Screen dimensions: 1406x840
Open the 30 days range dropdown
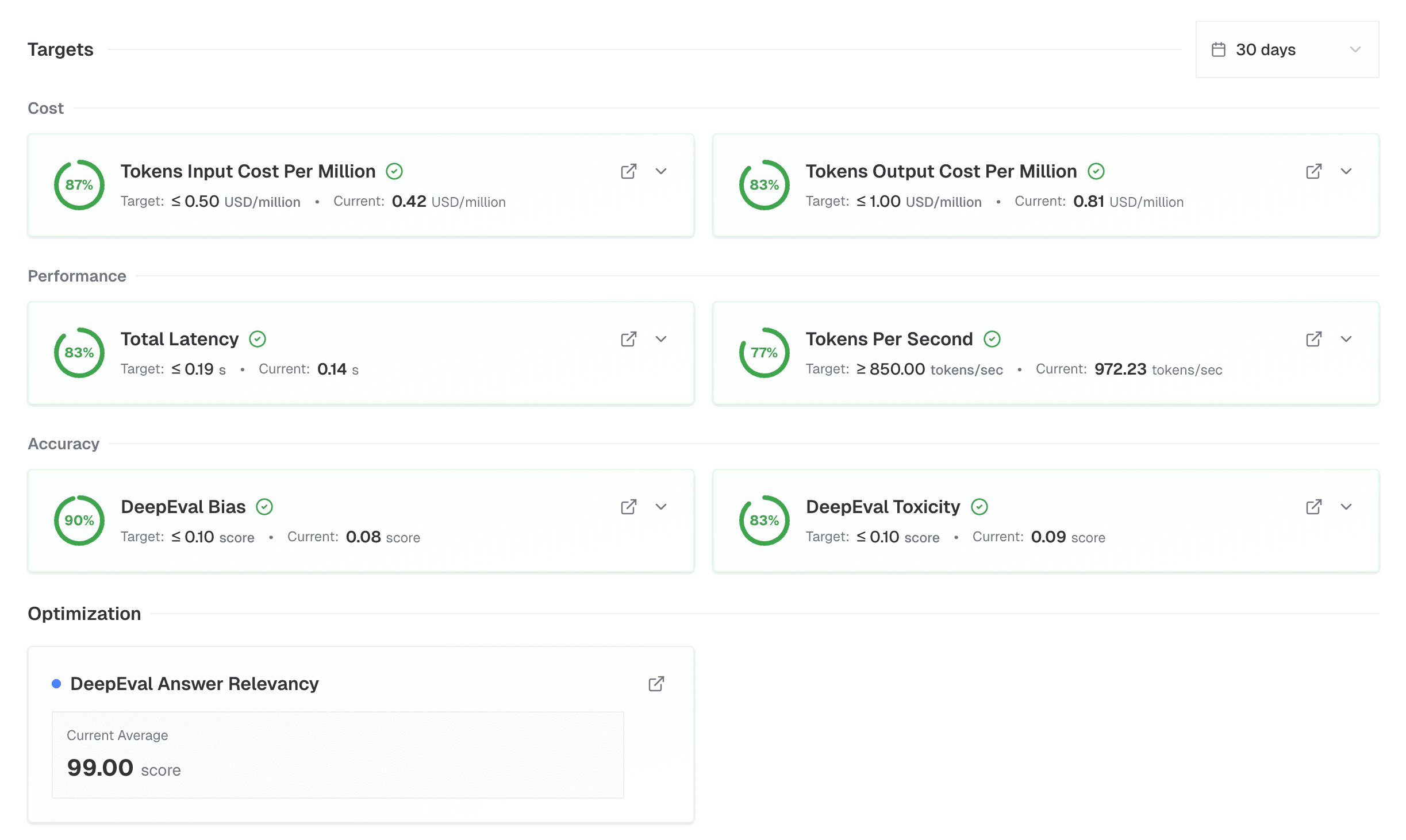[1286, 49]
